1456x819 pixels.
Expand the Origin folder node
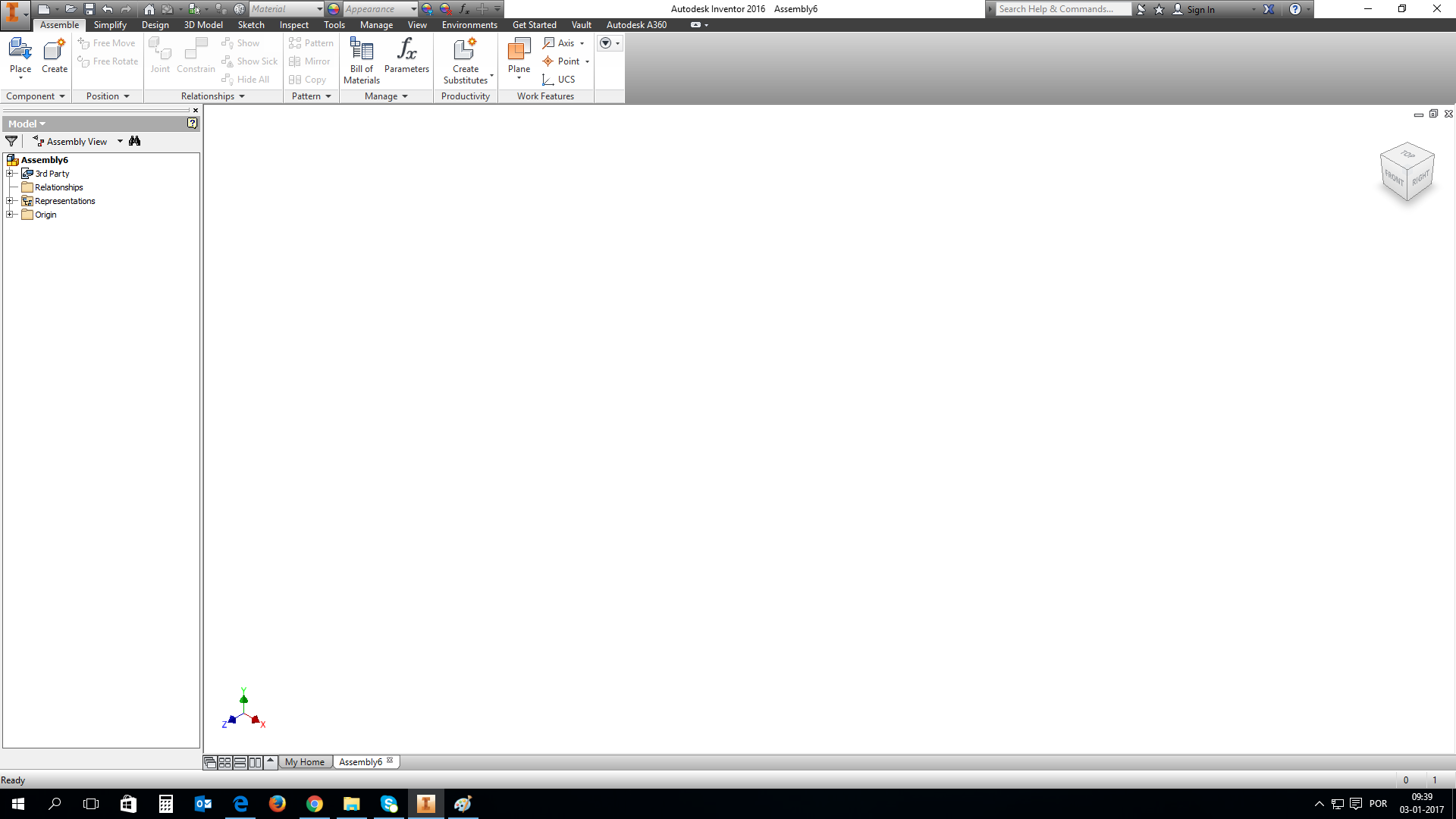[x=11, y=215]
